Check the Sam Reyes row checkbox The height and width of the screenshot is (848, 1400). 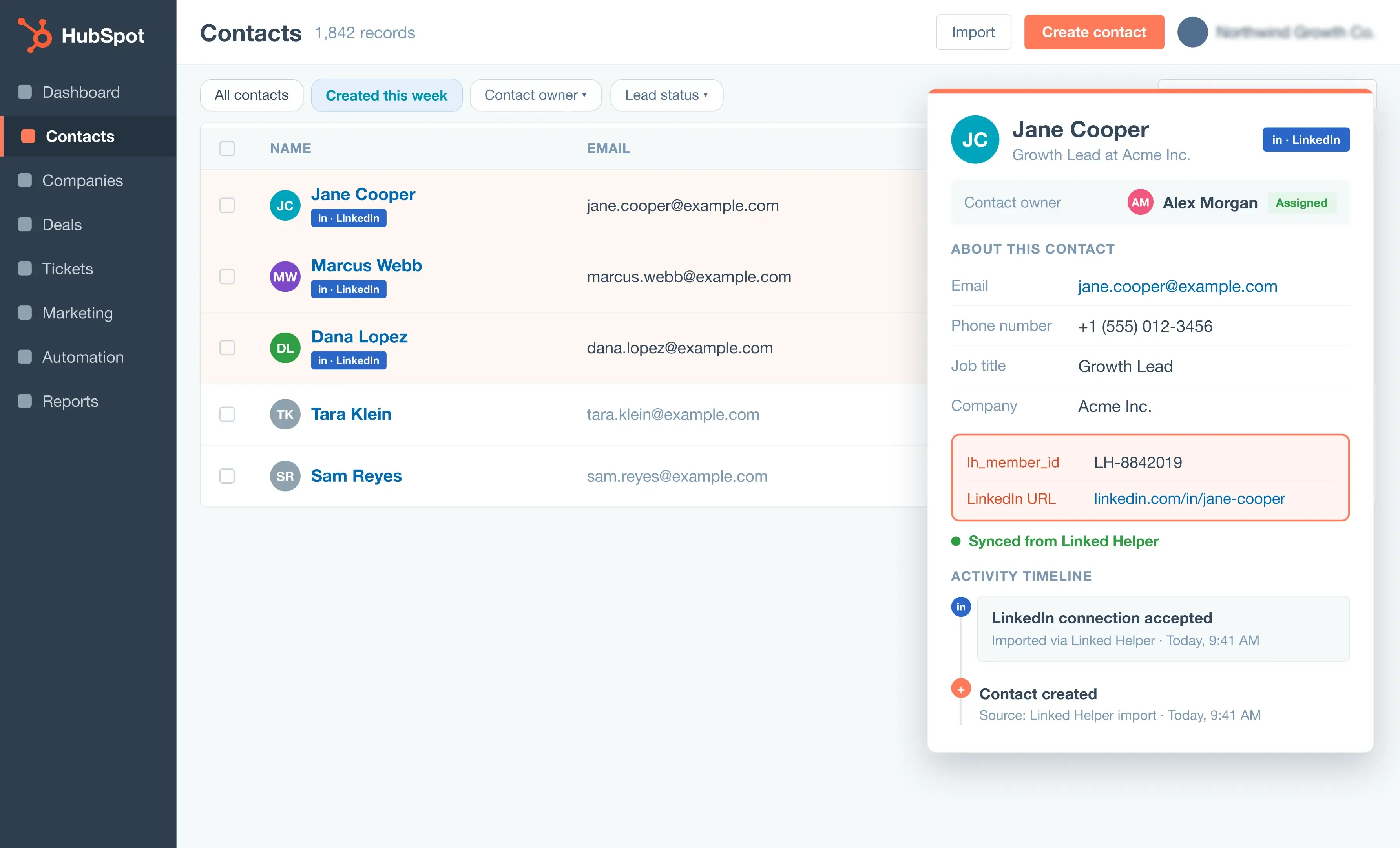(227, 476)
